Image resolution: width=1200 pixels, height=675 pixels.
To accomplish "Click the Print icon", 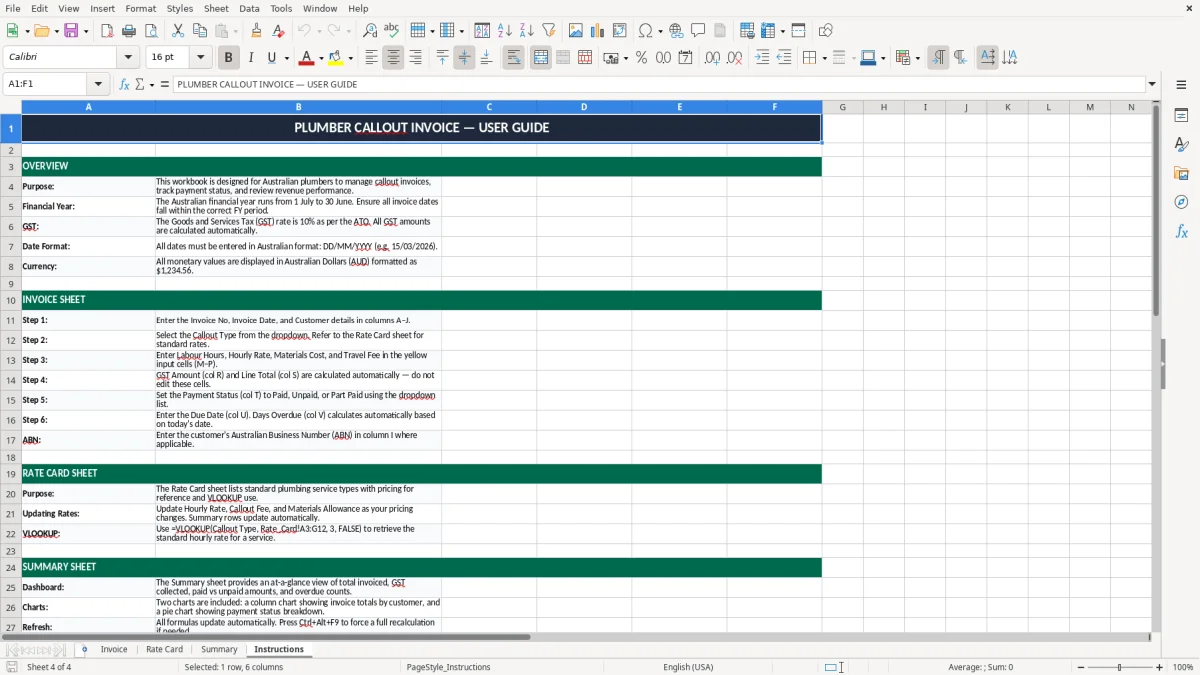I will coord(128,31).
